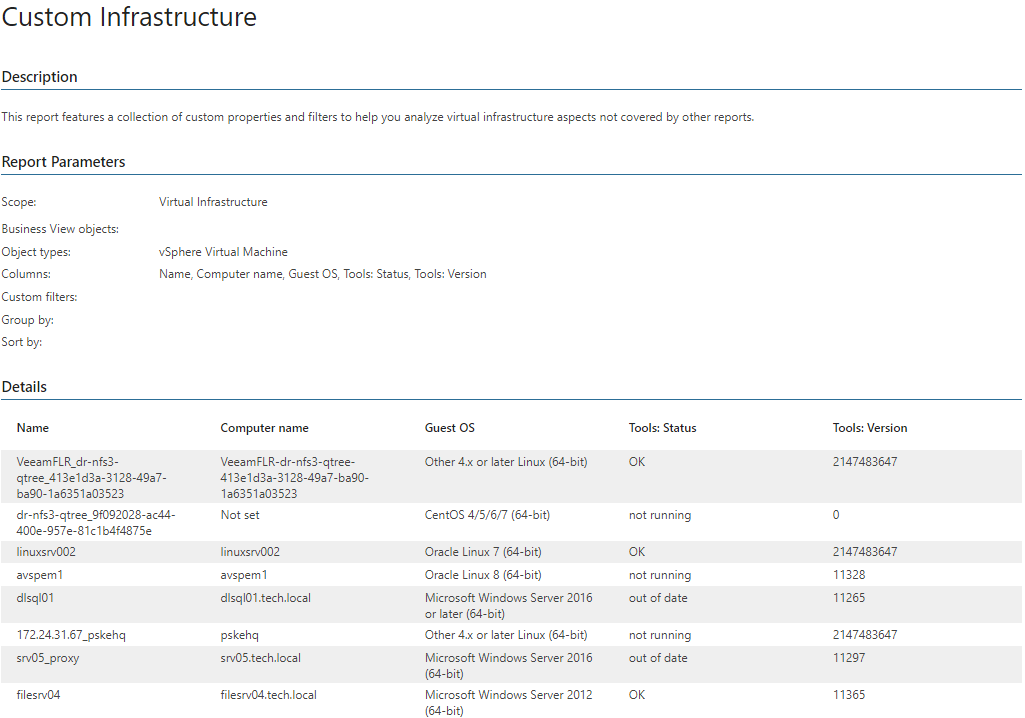This screenshot has height=718, width=1025.
Task: Click the pskehq computer name cell
Action: click(239, 635)
